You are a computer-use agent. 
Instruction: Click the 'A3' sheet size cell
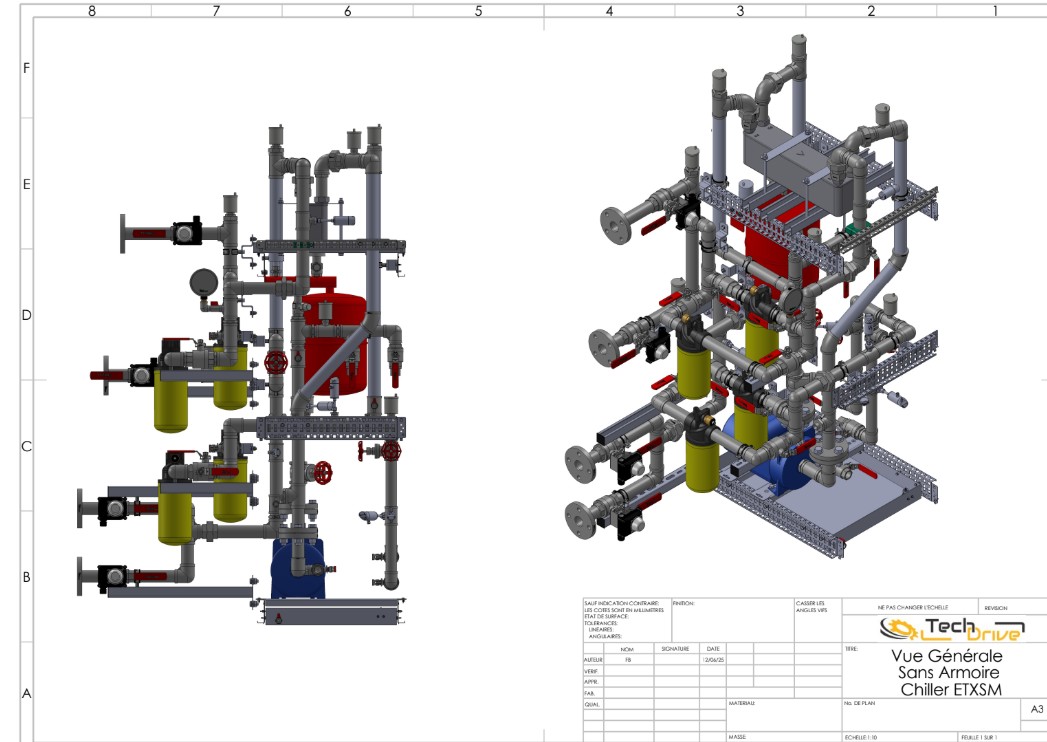tap(1036, 709)
